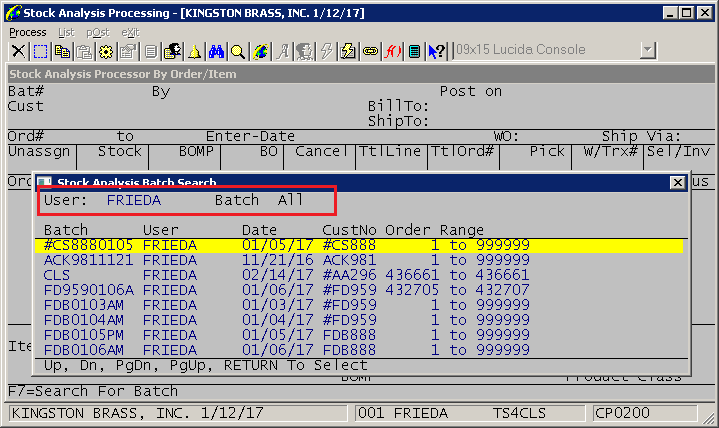Click the notes-with-person-head icon

coord(172,51)
